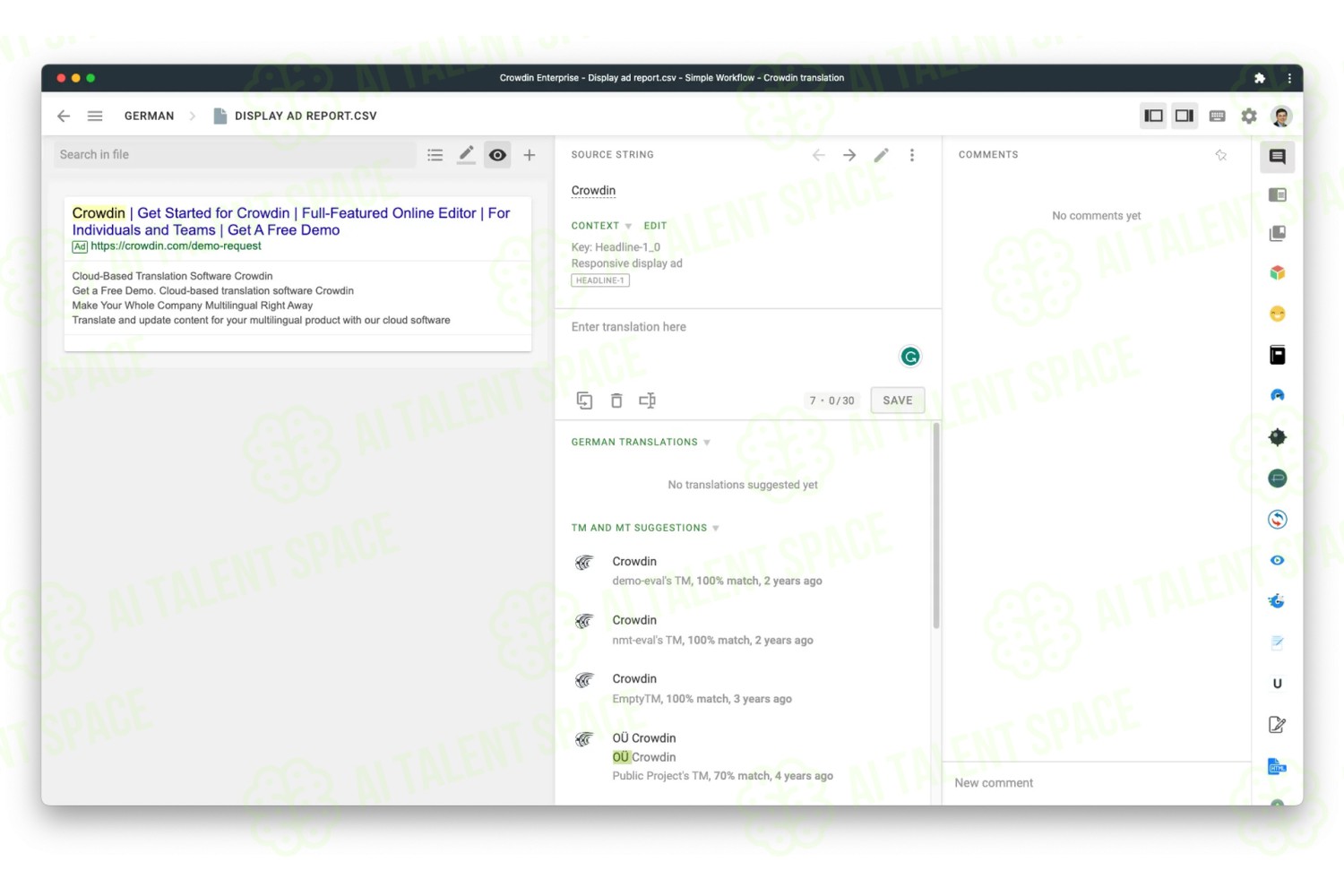Edit the source string pencil icon
Viewport: 1344px width, 896px height.
click(882, 155)
